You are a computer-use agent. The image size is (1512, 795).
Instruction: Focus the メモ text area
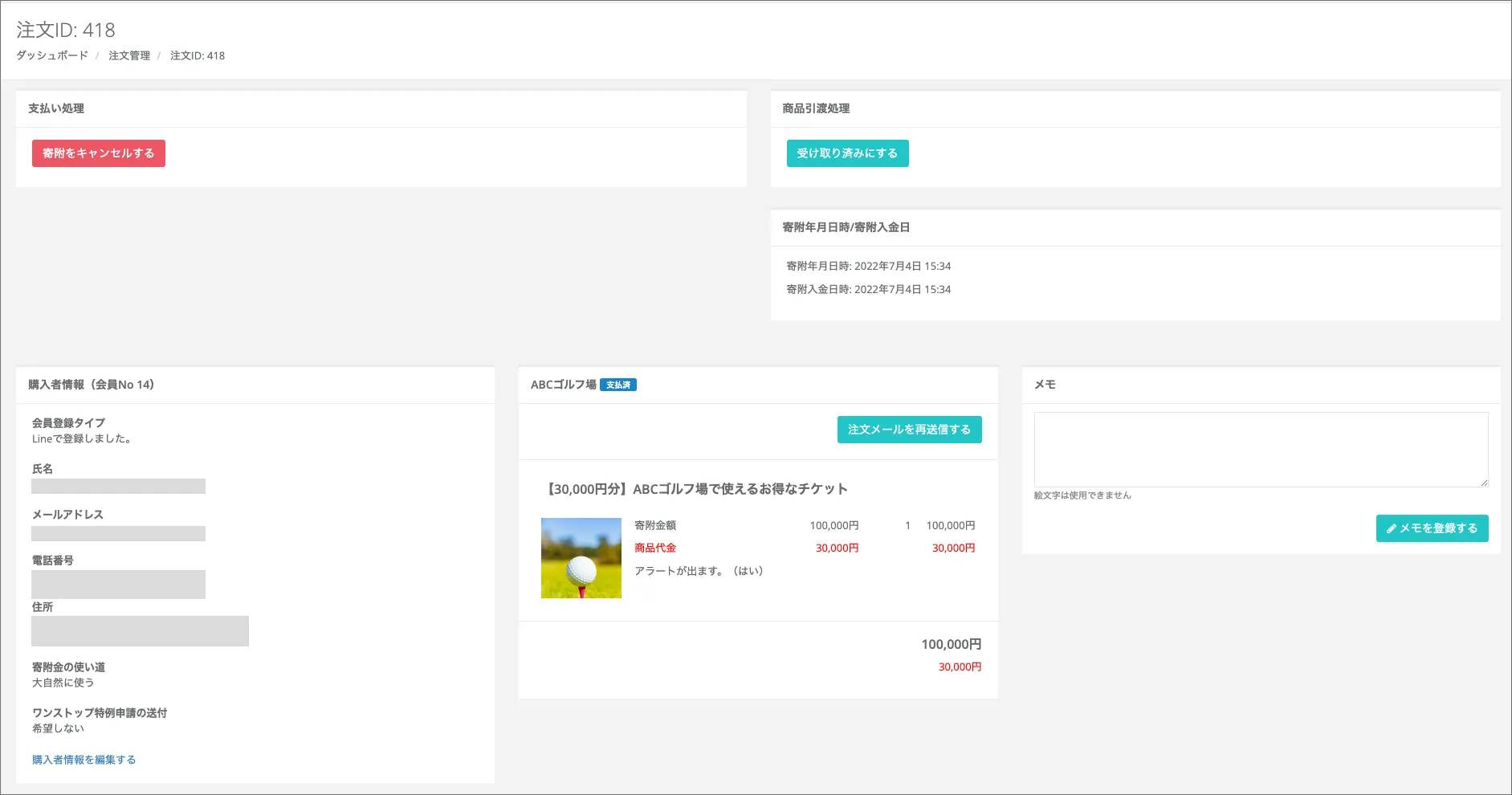(1260, 449)
